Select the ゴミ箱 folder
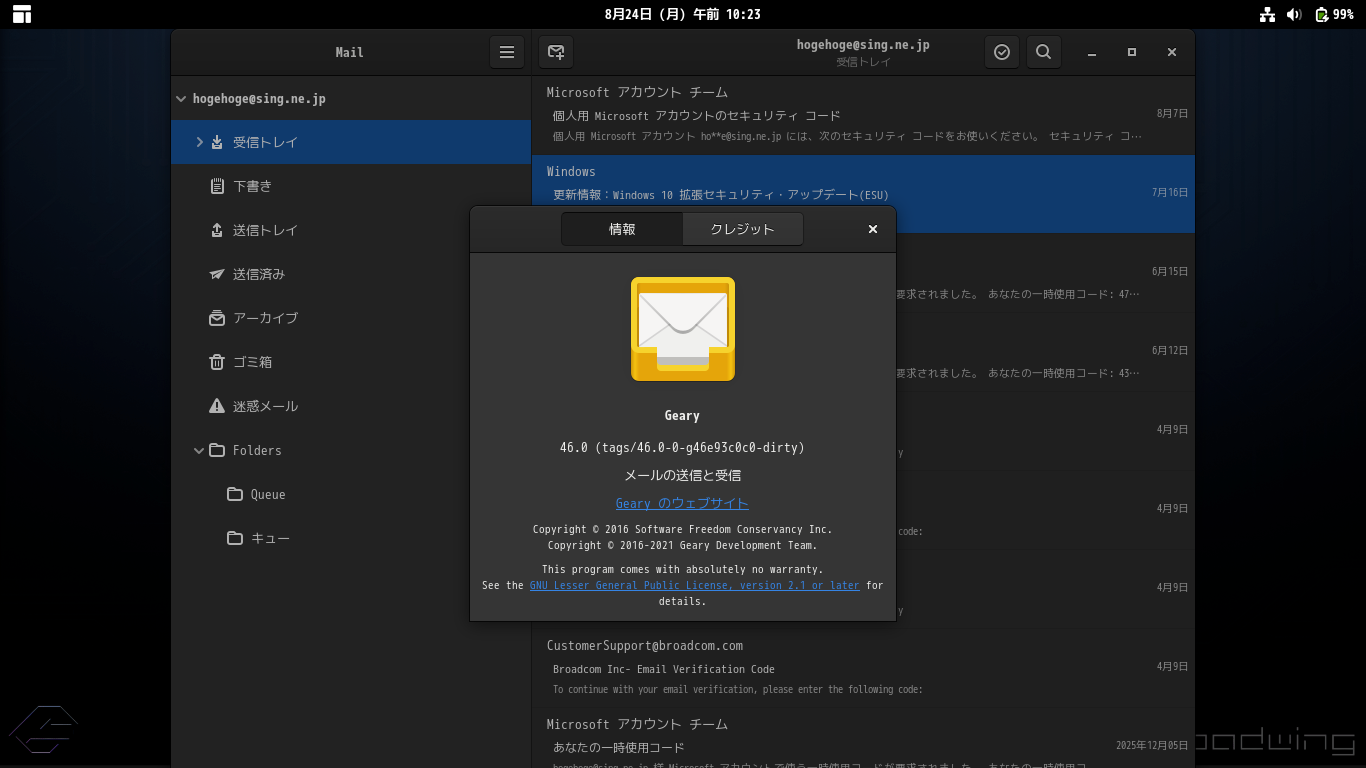Screen dimensions: 1366x768 point(351,362)
